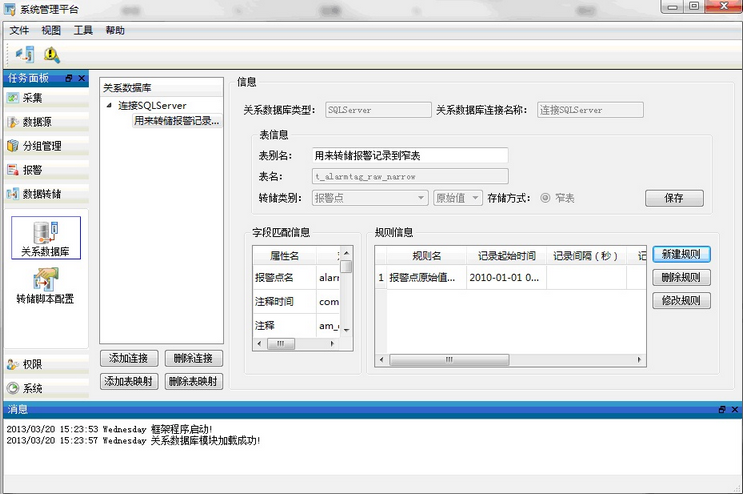Click the 添加表映射 button
Viewport: 743px width, 494px height.
128,381
